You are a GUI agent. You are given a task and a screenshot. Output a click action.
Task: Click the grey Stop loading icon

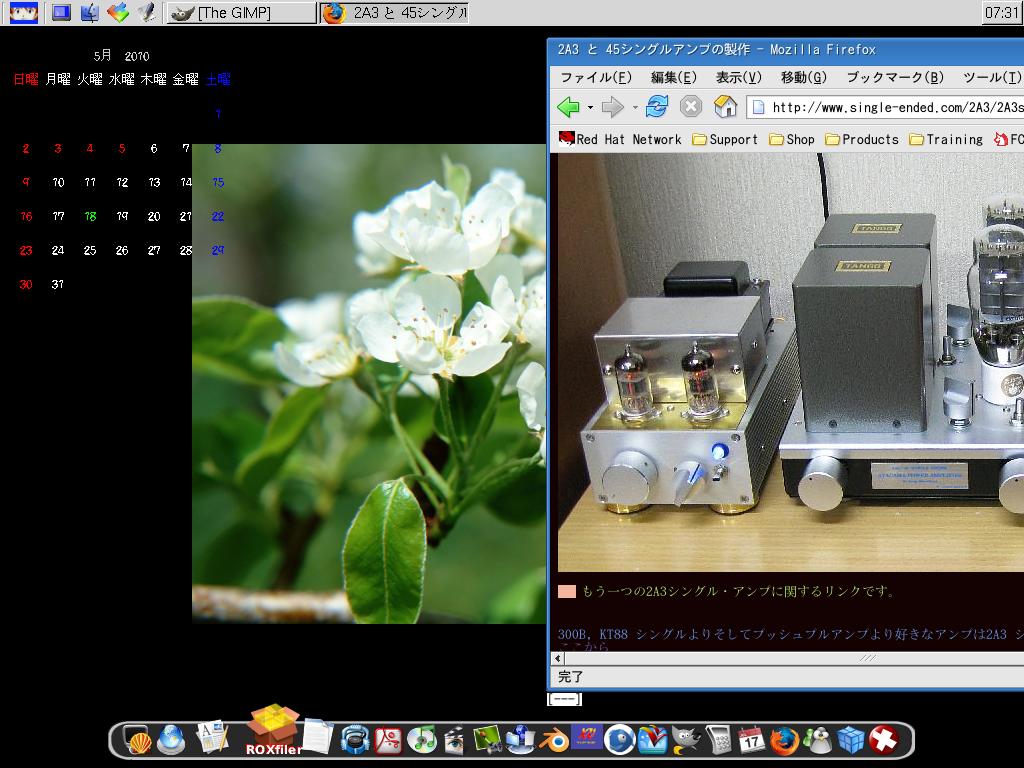[691, 107]
